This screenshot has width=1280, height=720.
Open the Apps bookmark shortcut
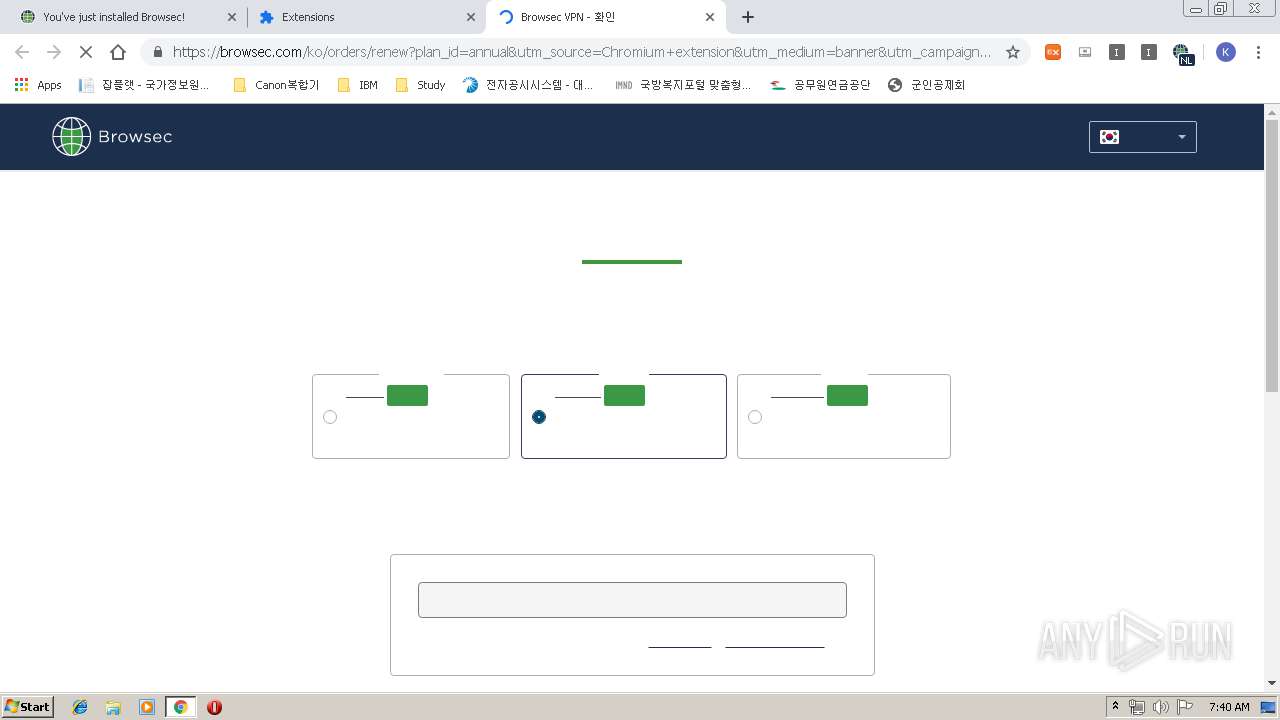[x=38, y=85]
